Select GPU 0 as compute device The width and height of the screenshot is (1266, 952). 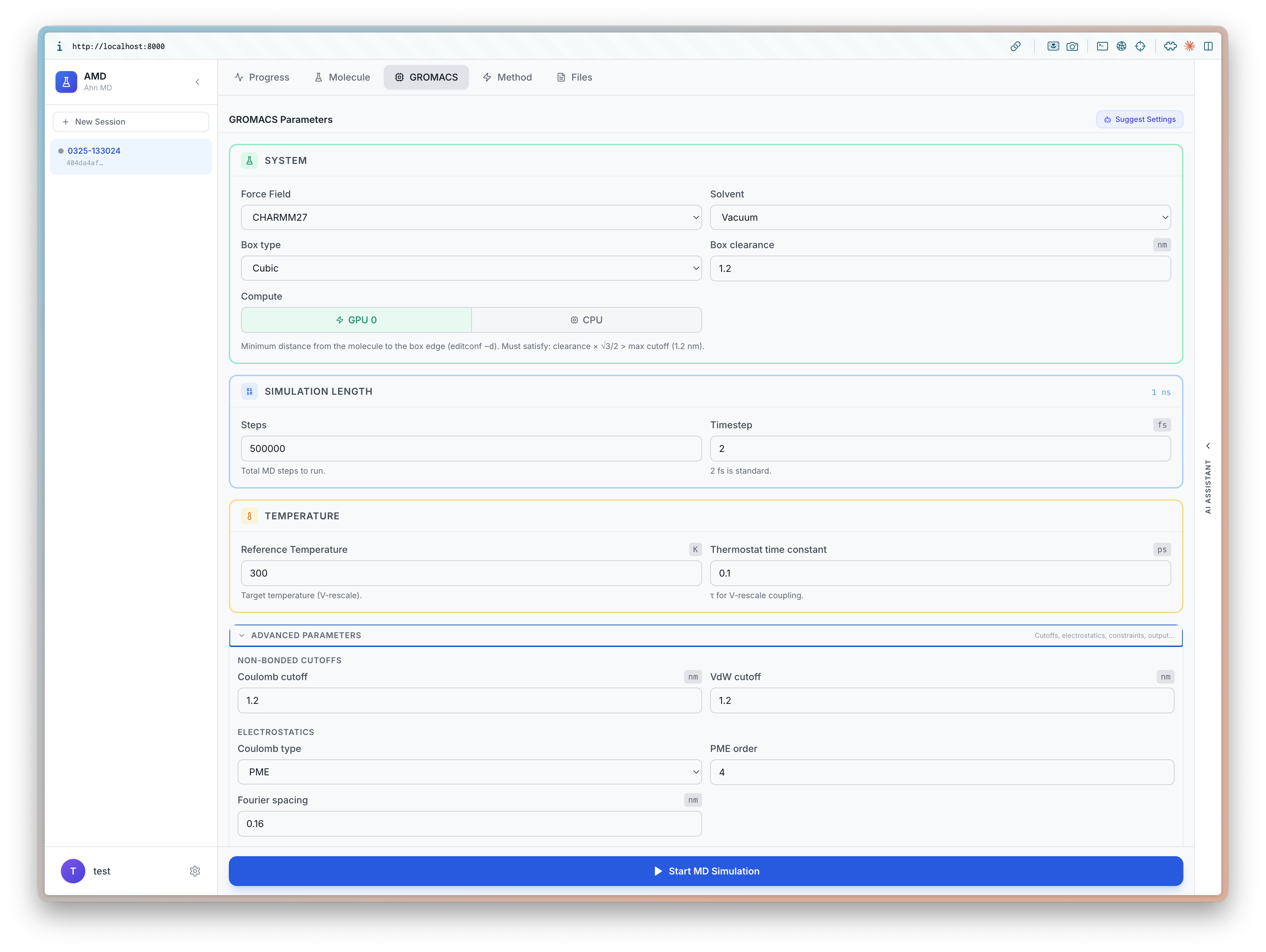click(356, 320)
